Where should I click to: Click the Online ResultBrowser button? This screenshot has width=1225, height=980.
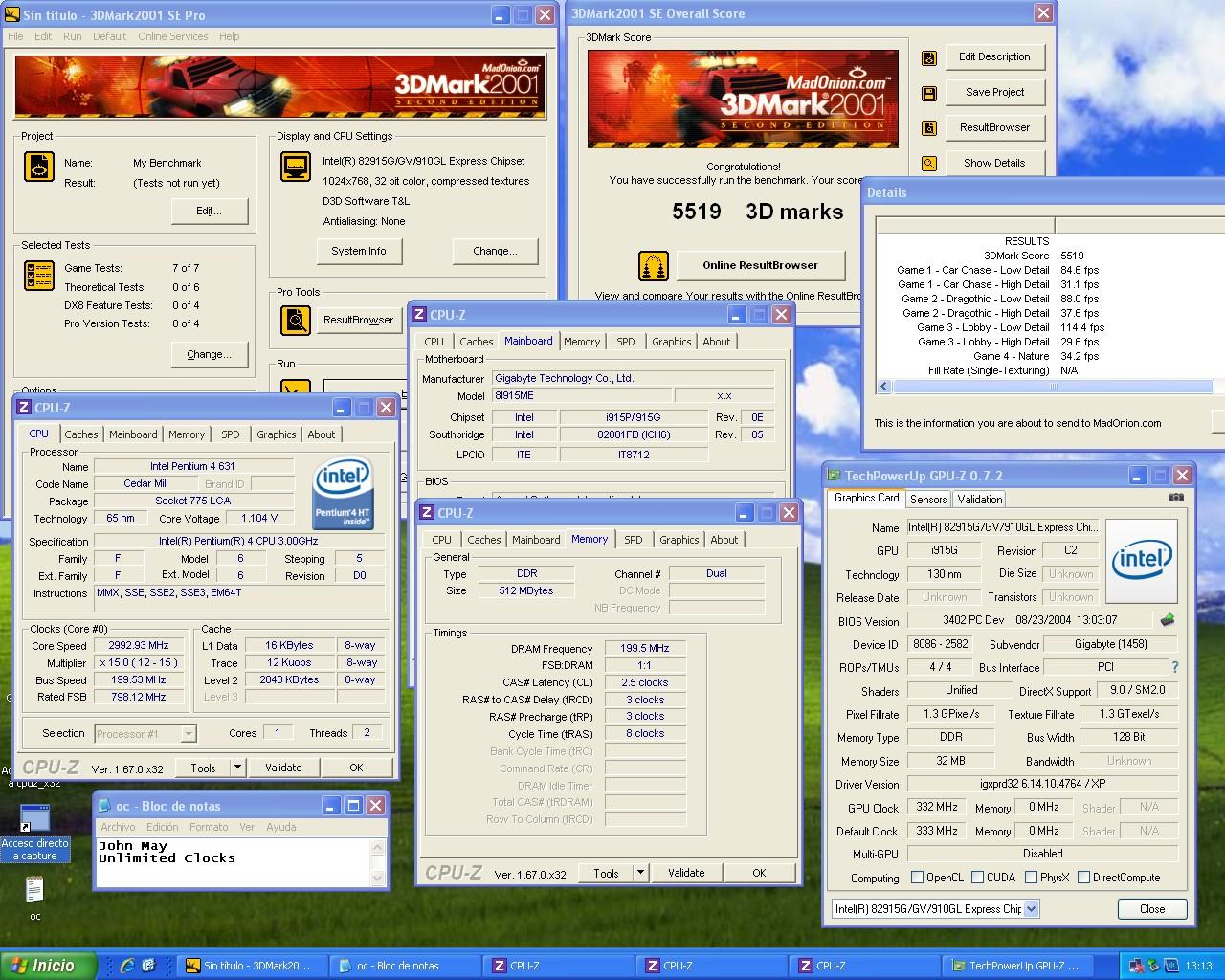(x=760, y=265)
